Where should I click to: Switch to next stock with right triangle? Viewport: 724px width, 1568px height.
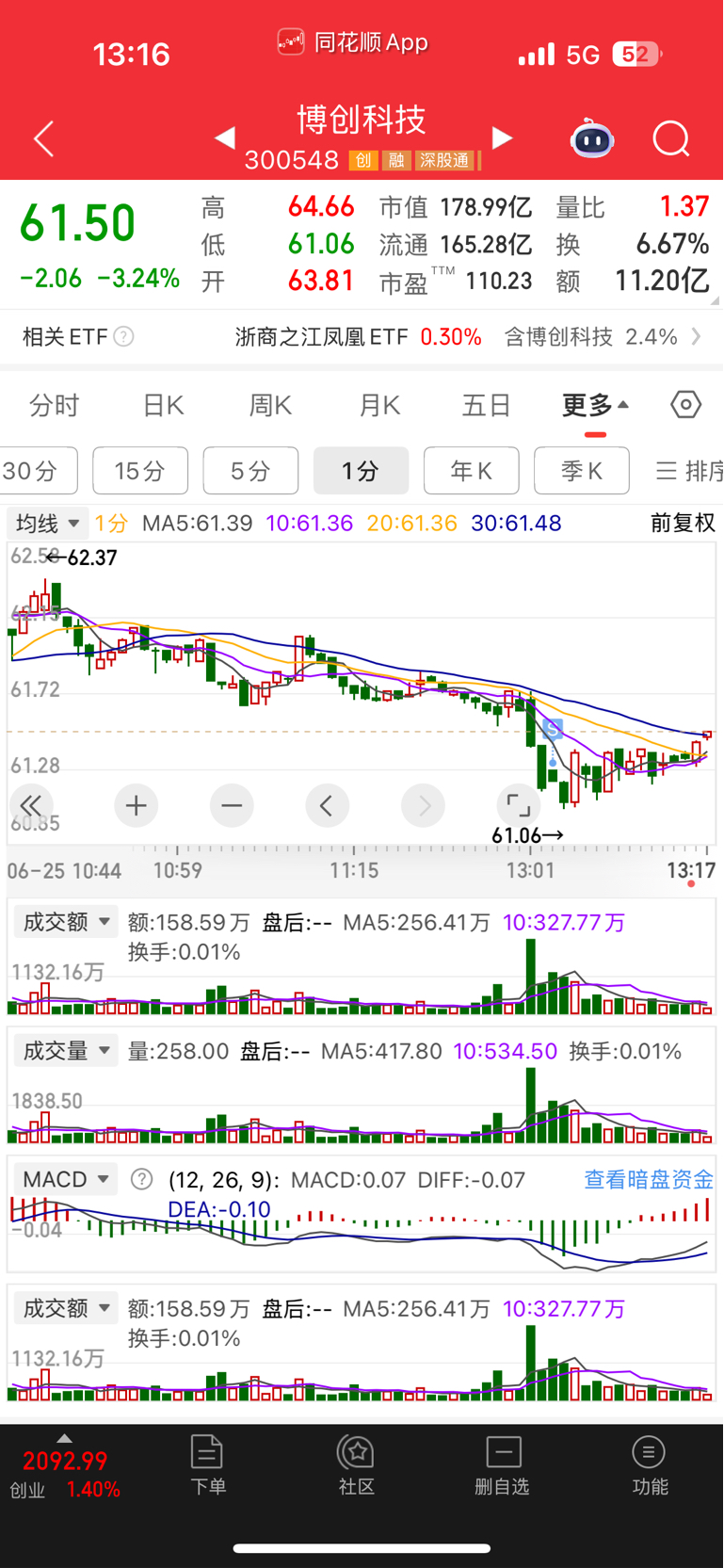pyautogui.click(x=503, y=138)
